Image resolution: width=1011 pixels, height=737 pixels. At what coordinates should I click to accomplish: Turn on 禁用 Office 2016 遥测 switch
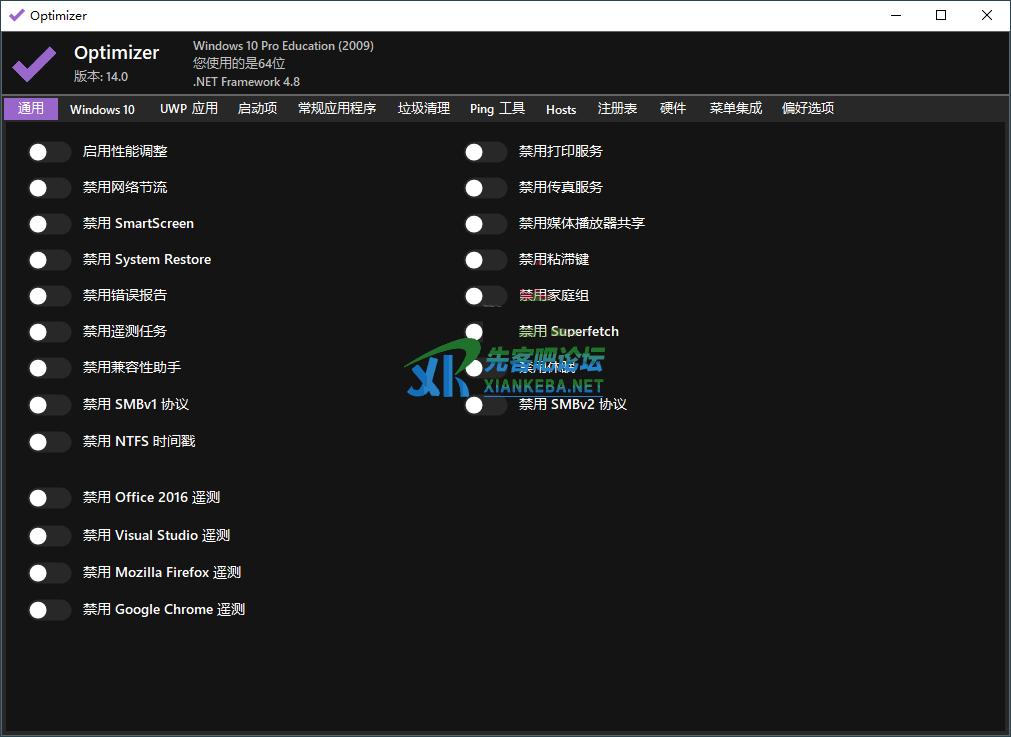[49, 498]
